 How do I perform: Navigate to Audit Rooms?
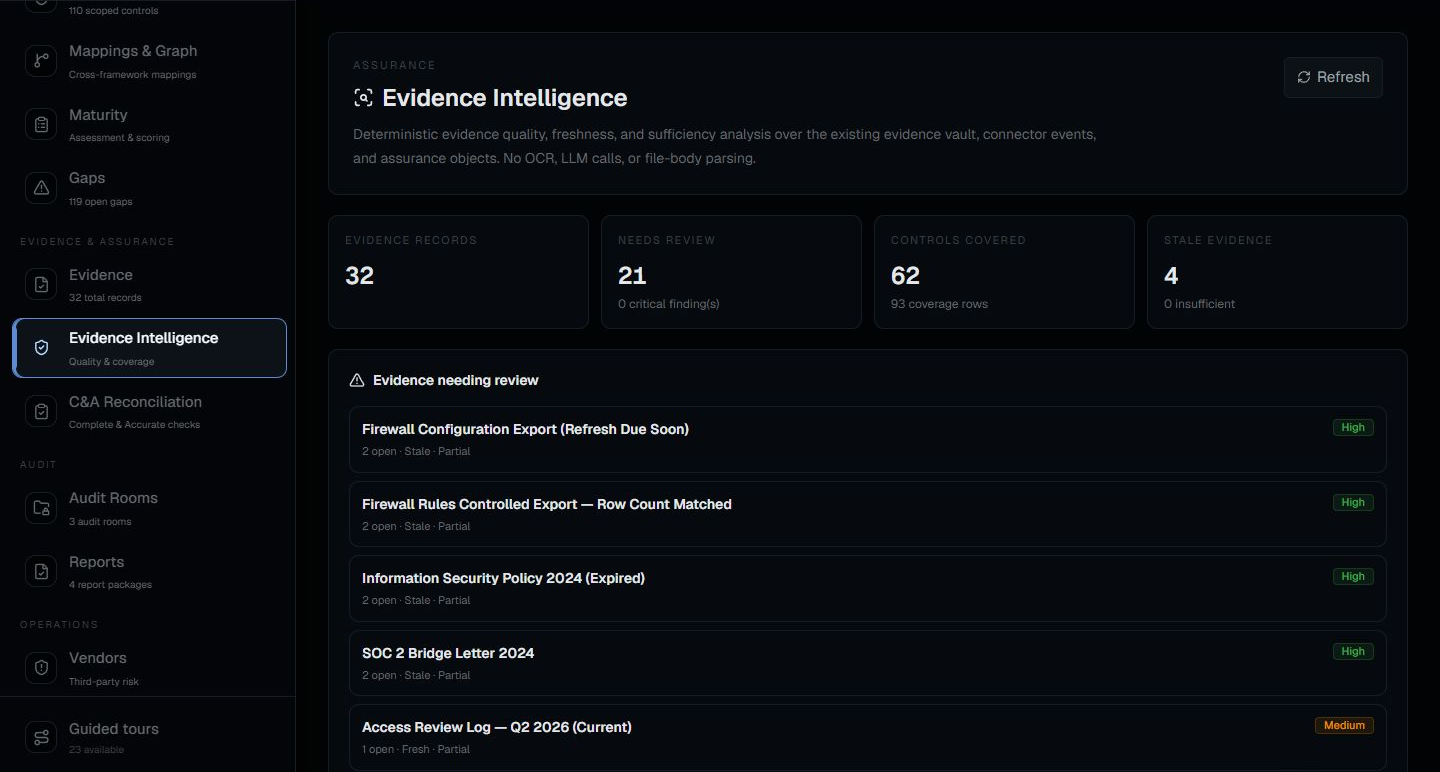pos(149,508)
